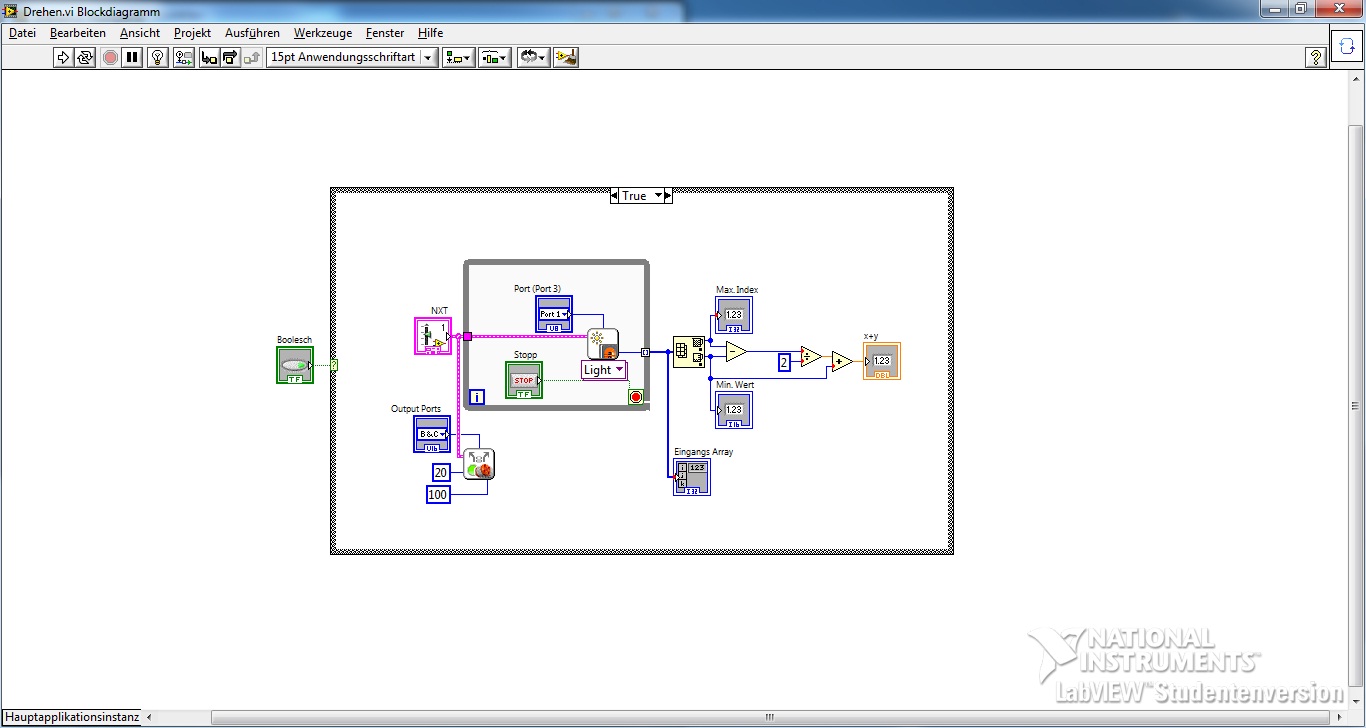
Task: Click the Step Into button
Action: point(208,57)
